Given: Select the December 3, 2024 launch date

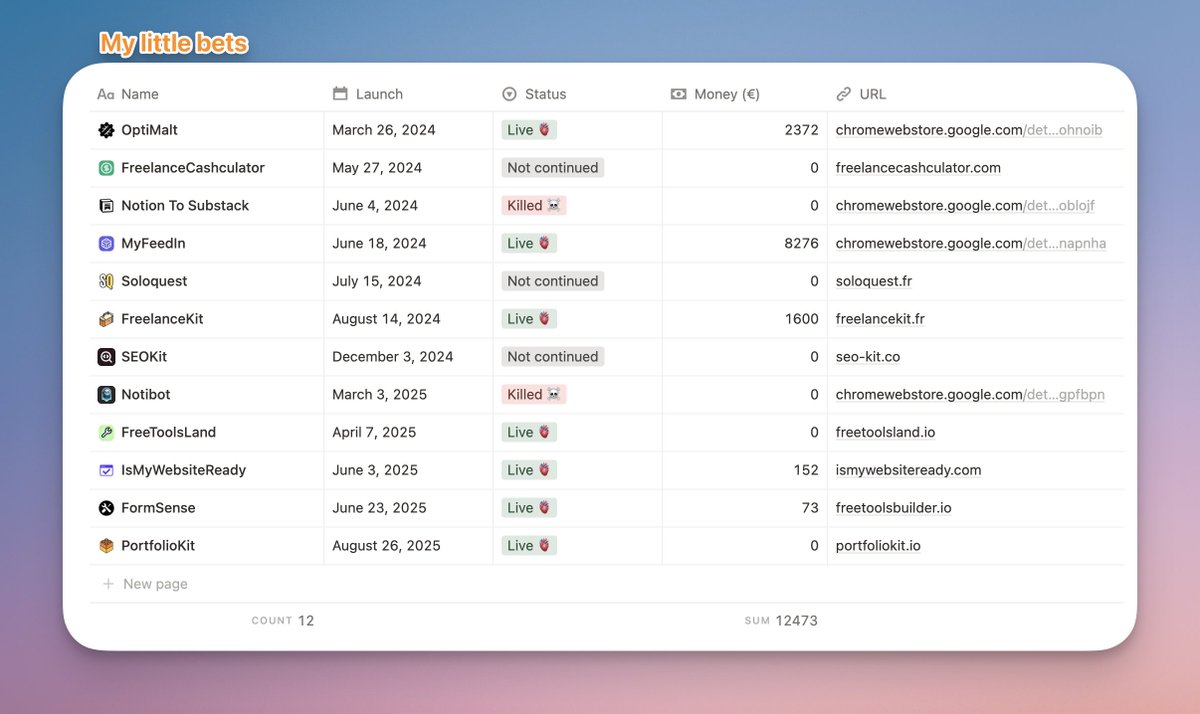Looking at the screenshot, I should click(393, 357).
